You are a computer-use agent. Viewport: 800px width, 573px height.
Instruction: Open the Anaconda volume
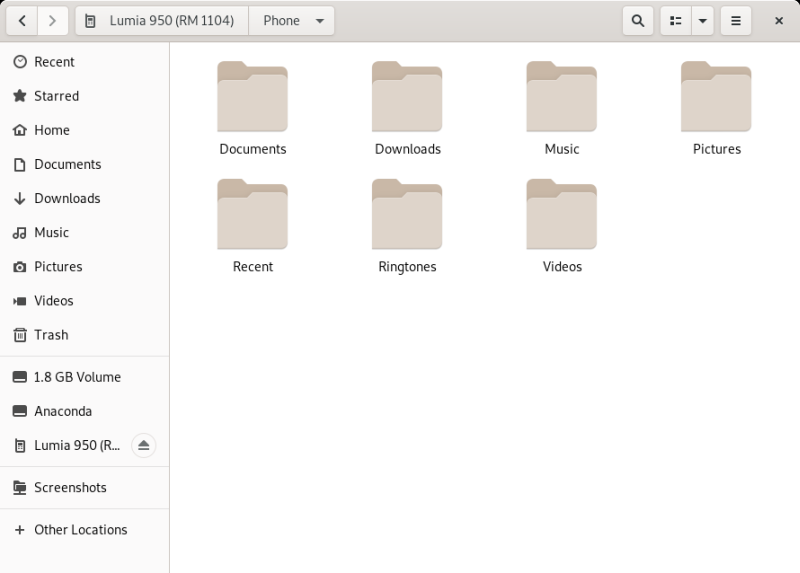(x=63, y=411)
